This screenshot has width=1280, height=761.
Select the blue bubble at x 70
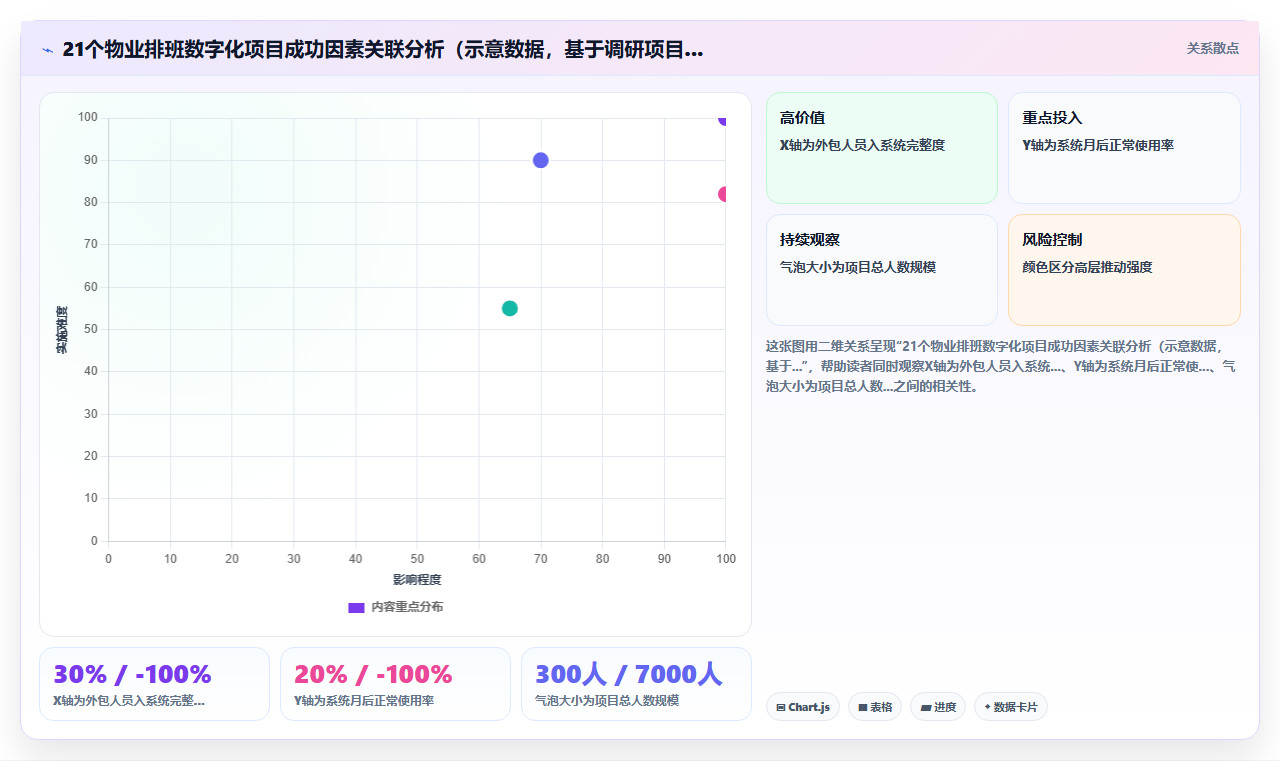point(541,160)
